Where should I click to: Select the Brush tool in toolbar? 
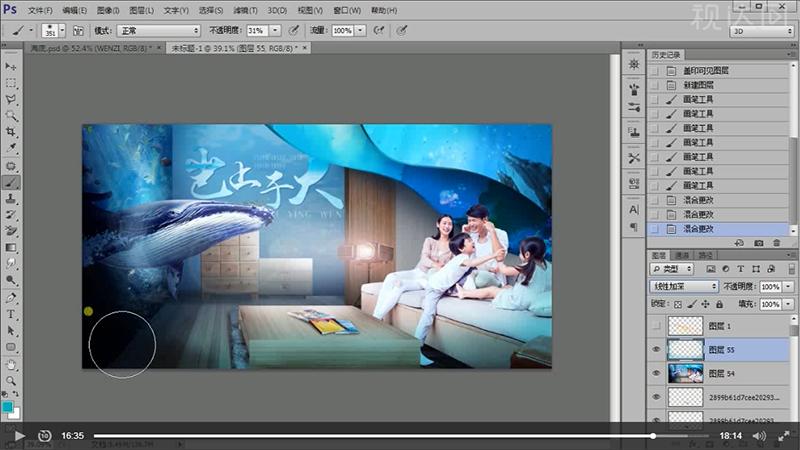tap(11, 182)
